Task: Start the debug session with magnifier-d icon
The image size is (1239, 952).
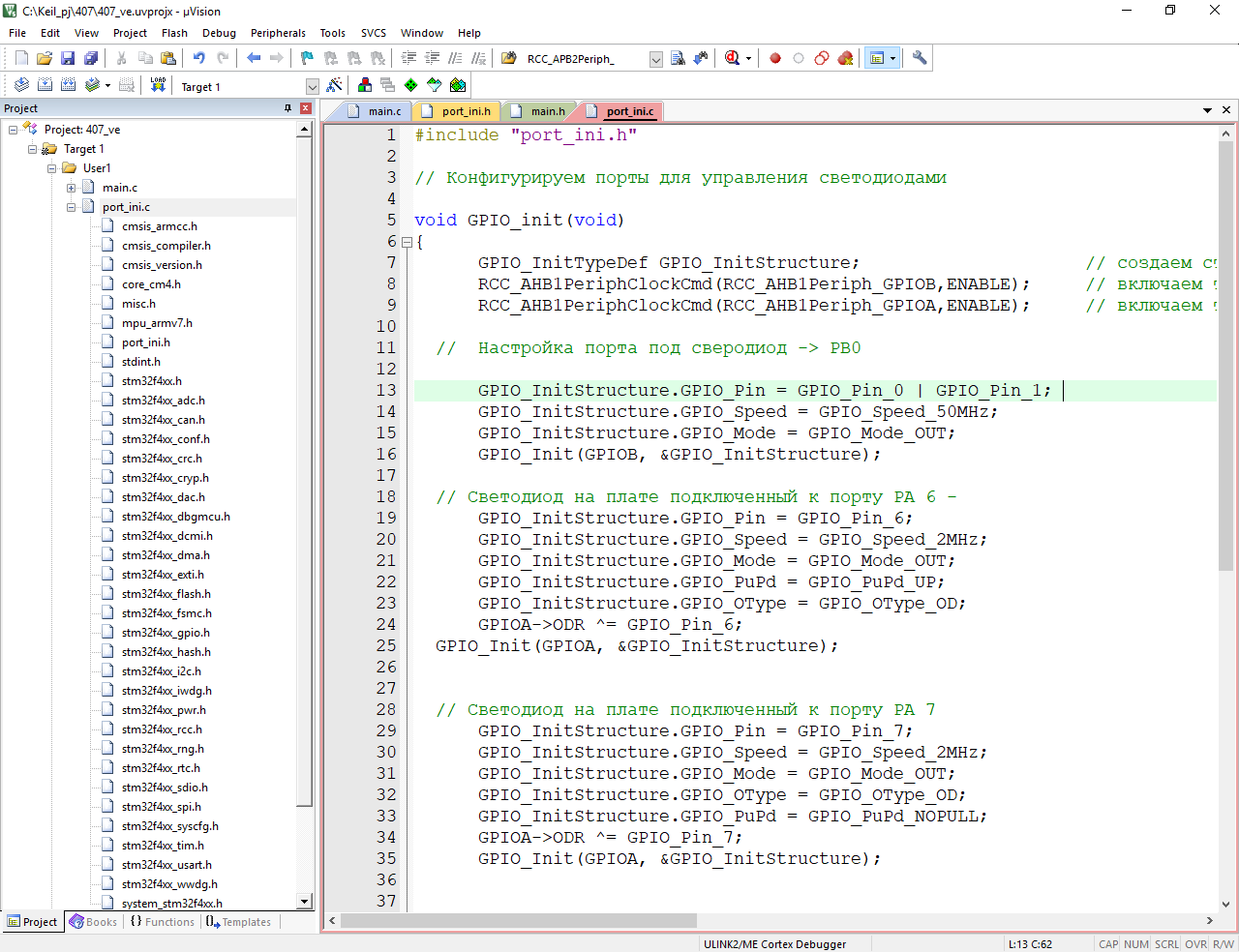Action: 733,58
